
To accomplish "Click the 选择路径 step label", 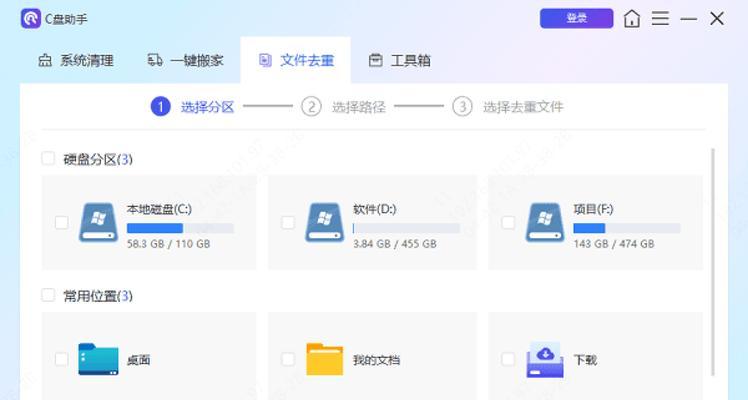I will 359,107.
